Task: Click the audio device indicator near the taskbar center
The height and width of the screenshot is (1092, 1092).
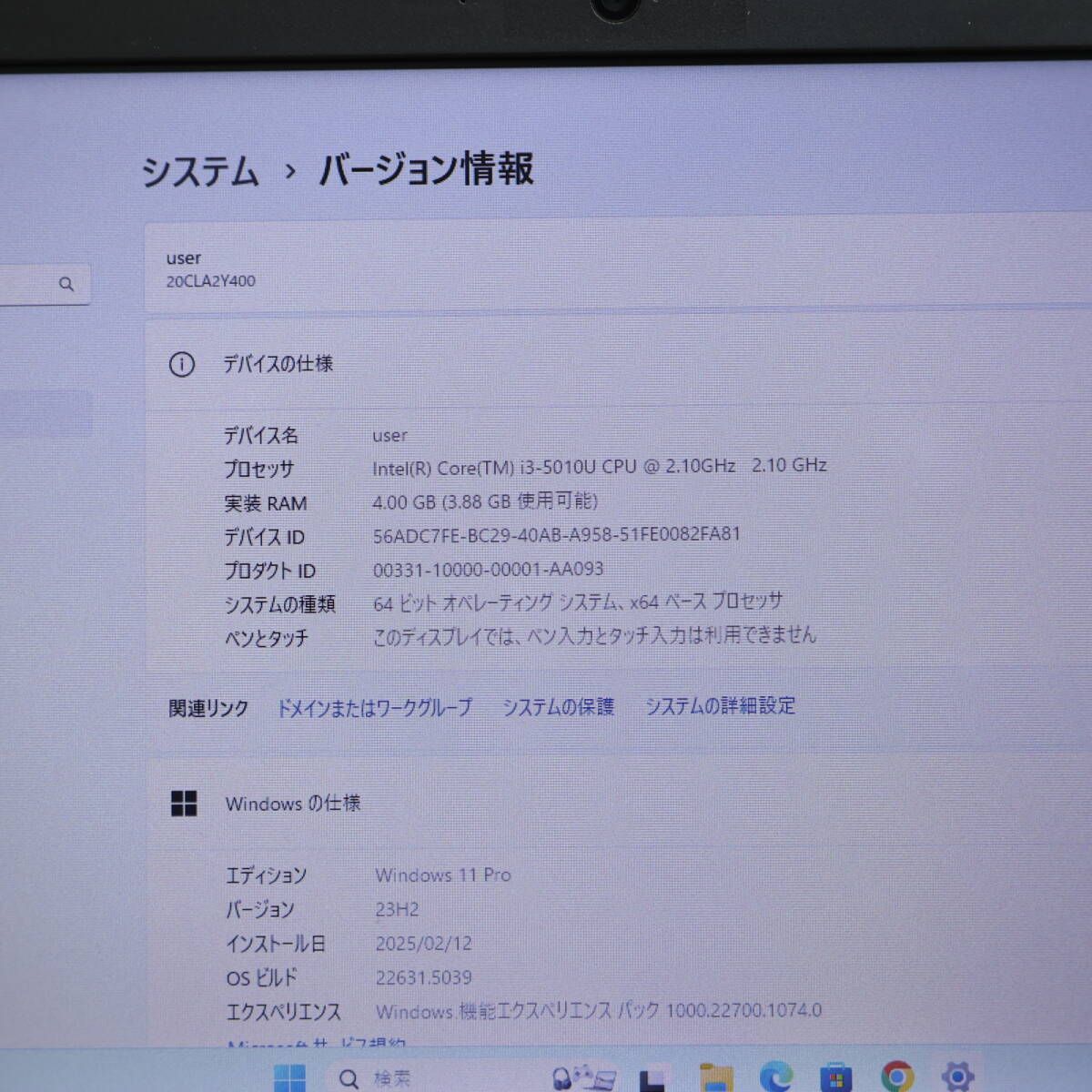Action: click(x=562, y=1078)
